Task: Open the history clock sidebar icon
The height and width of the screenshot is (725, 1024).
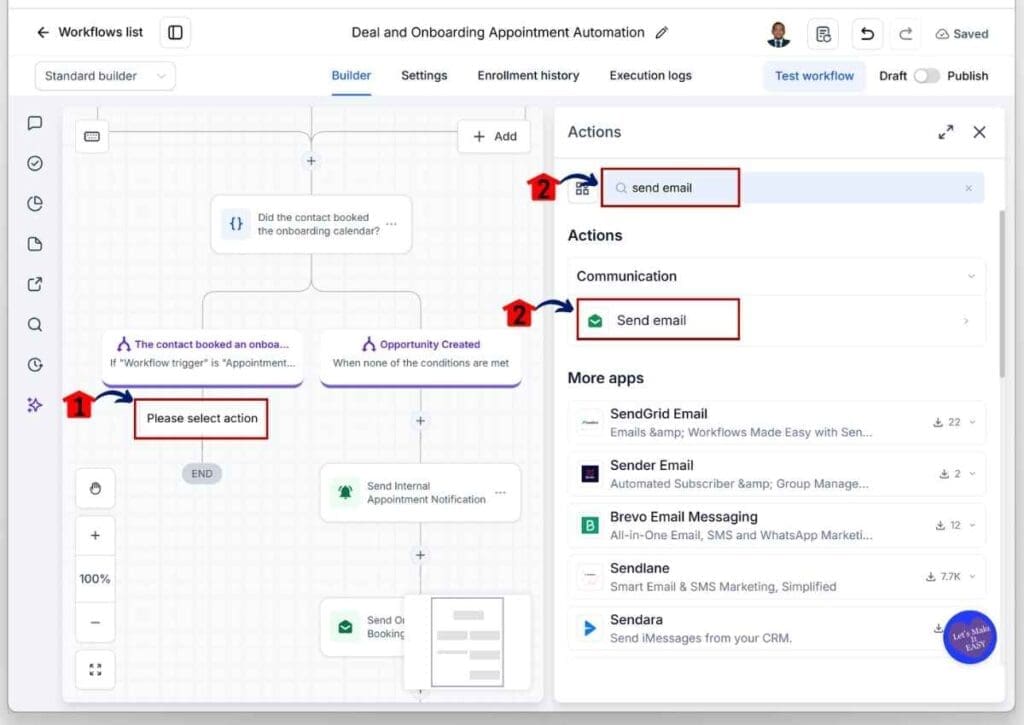Action: click(x=35, y=365)
